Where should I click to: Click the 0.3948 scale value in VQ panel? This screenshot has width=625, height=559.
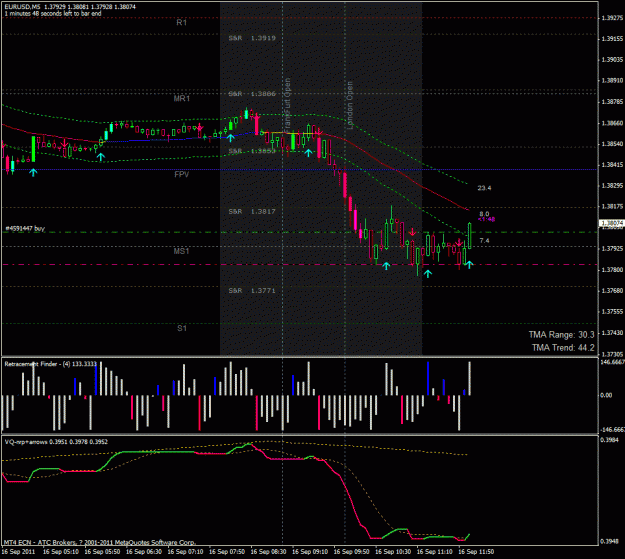point(609,541)
